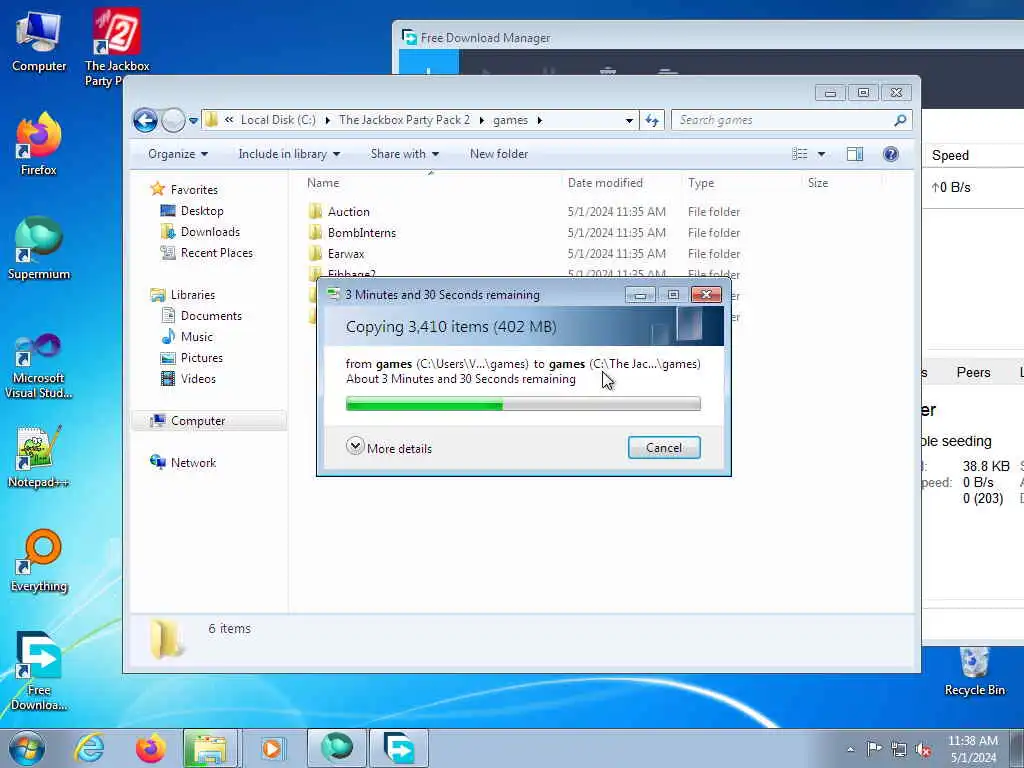Click Action Center flag tray icon
The height and width of the screenshot is (768, 1024).
pos(874,748)
